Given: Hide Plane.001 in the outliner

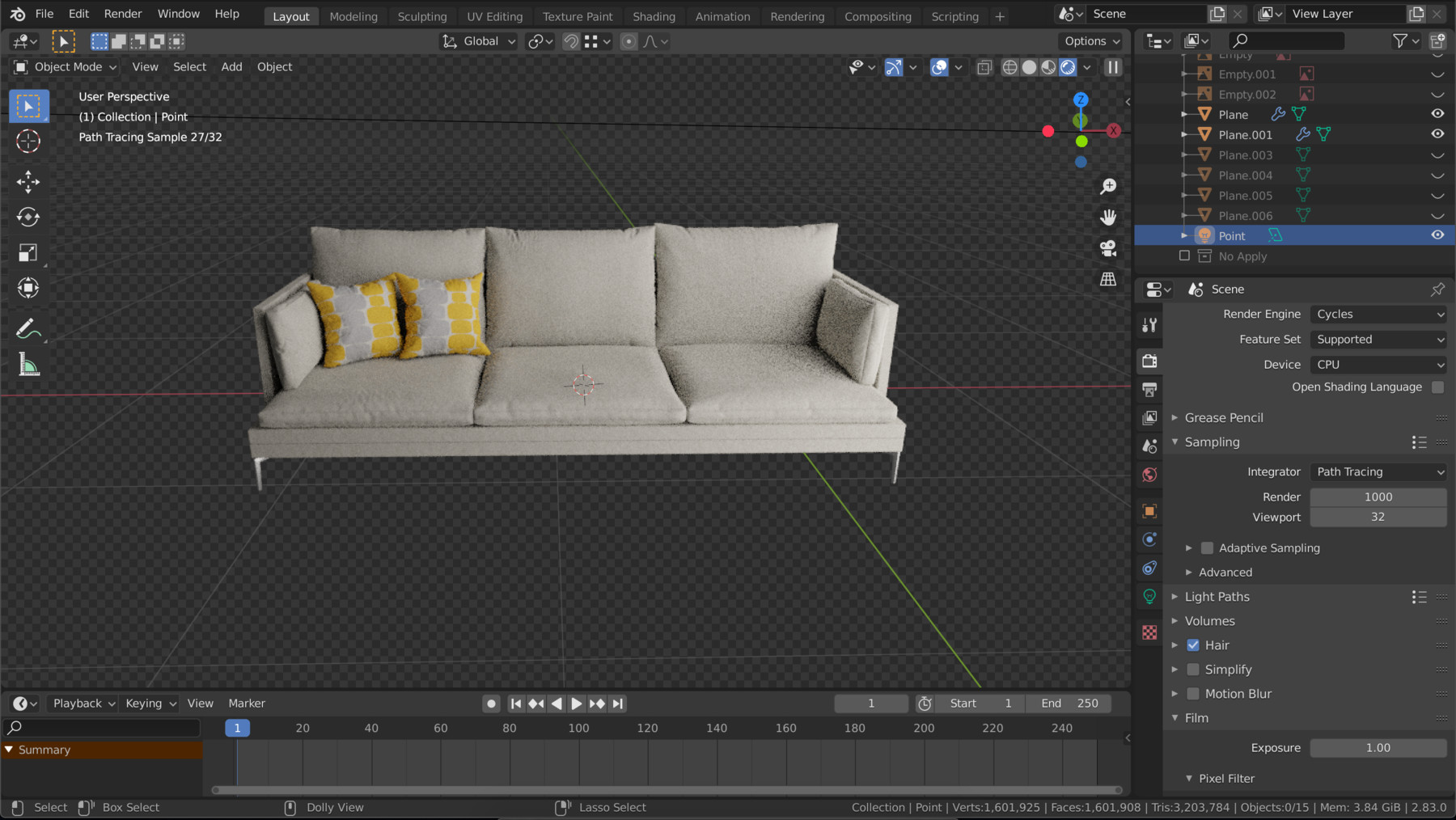Looking at the screenshot, I should pyautogui.click(x=1437, y=134).
